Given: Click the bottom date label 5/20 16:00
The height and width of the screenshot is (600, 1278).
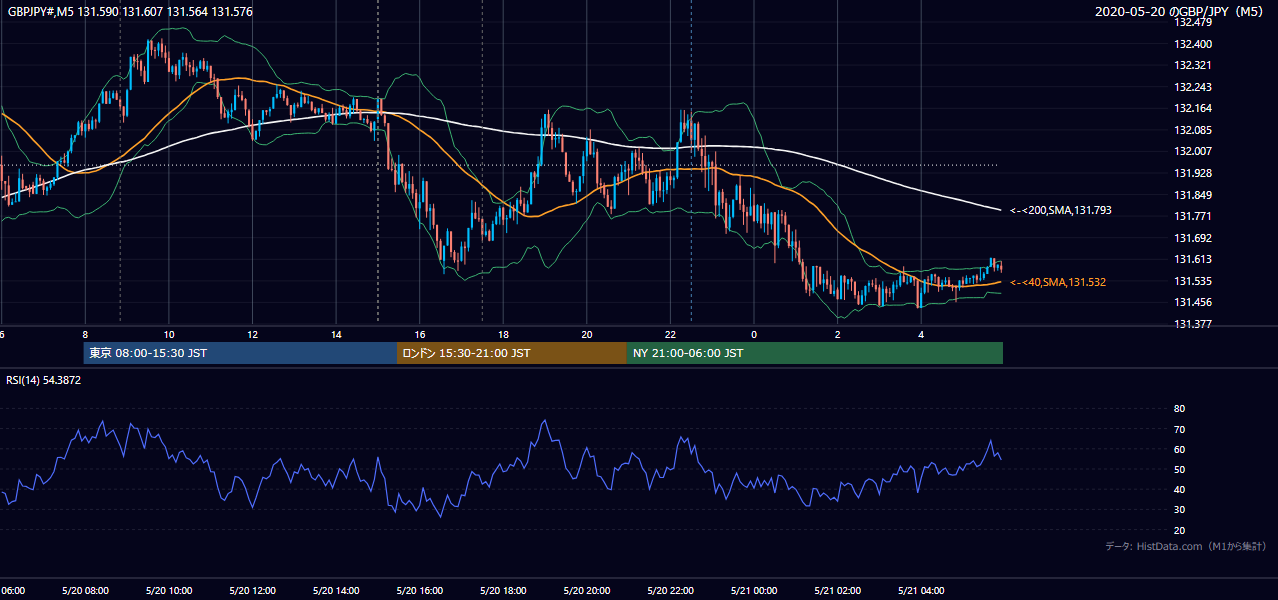Looking at the screenshot, I should [x=419, y=591].
